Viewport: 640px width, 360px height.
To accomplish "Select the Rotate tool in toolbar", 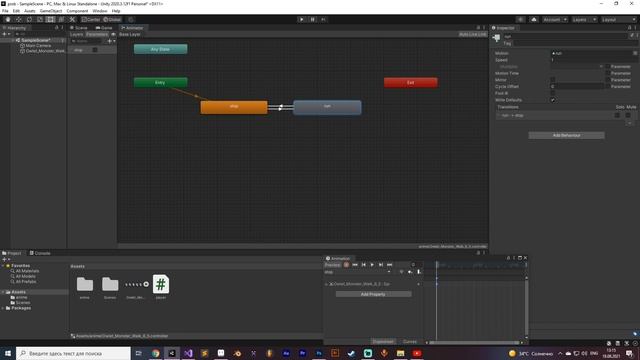I will (x=29, y=20).
